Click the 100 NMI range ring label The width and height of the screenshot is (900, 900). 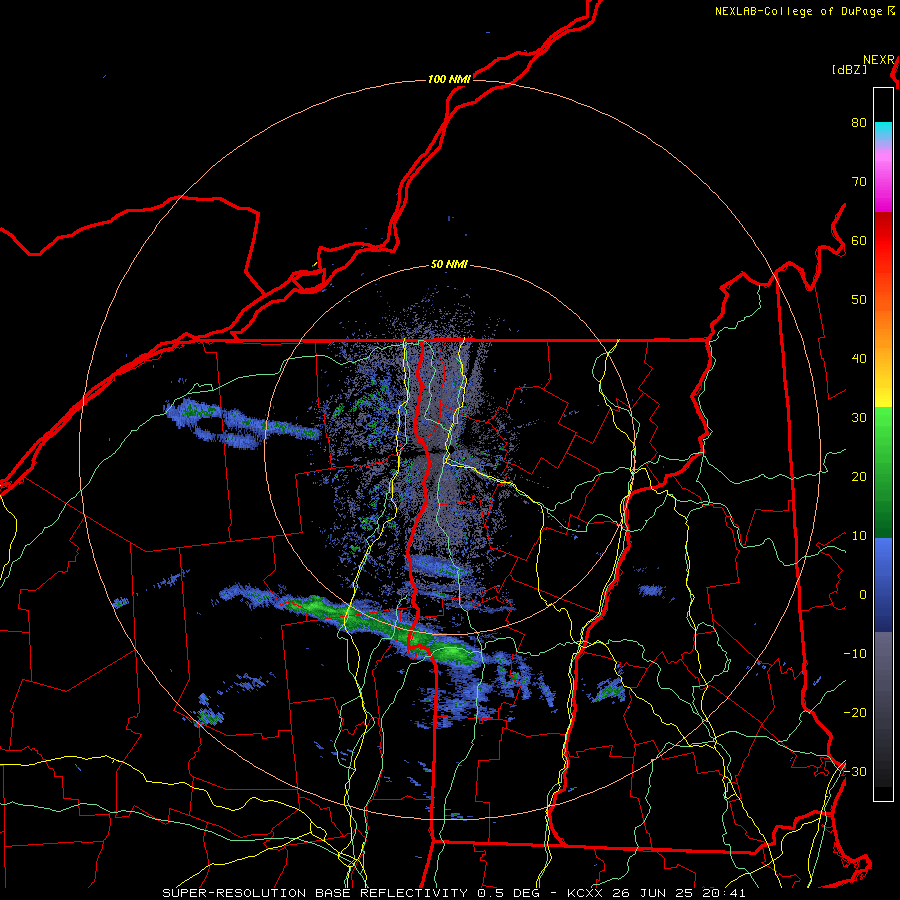point(449,79)
